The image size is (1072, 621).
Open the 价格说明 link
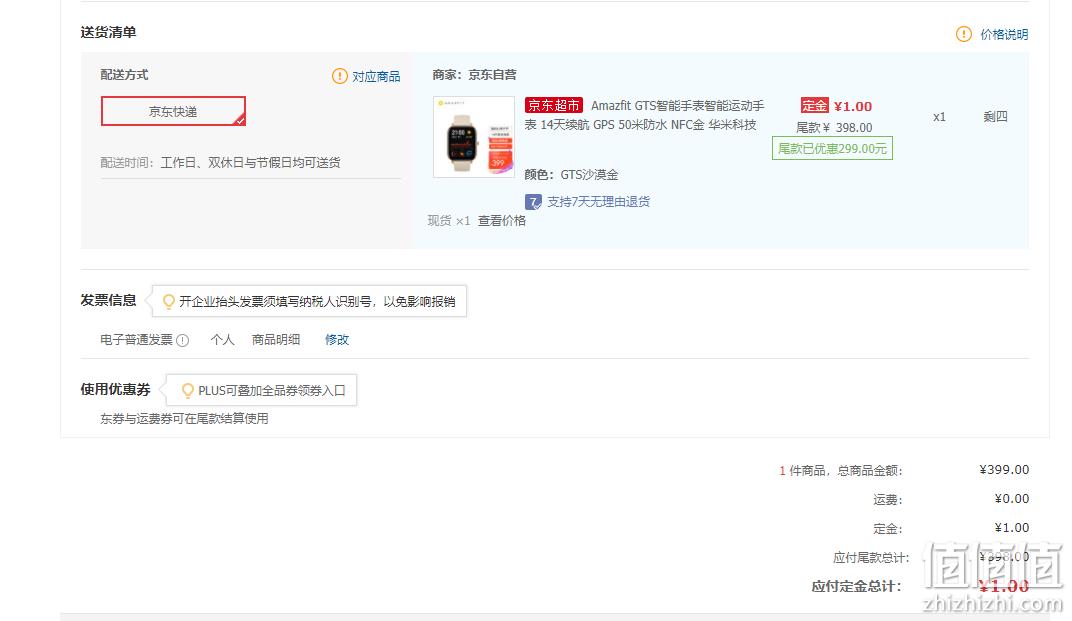point(1004,34)
